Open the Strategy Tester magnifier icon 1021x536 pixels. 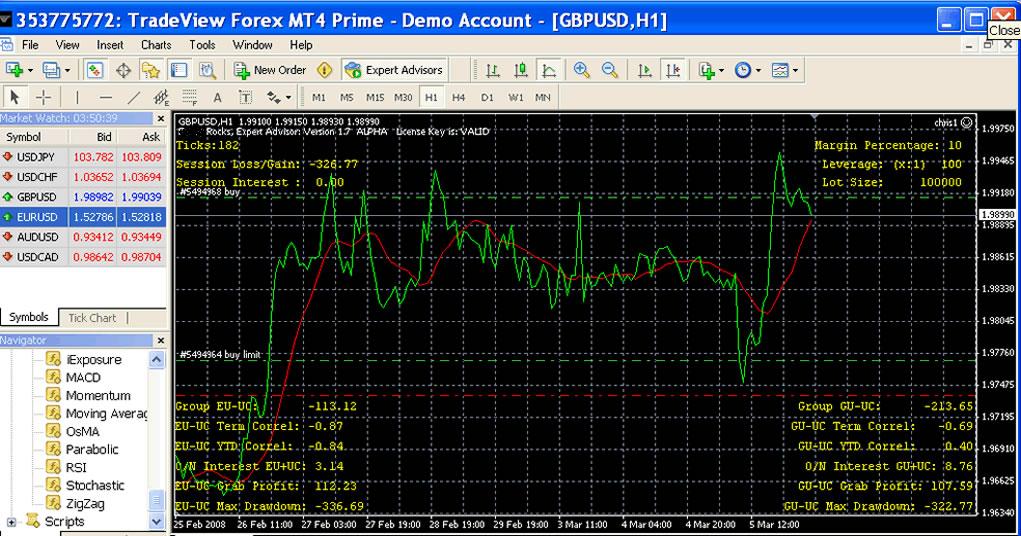207,70
